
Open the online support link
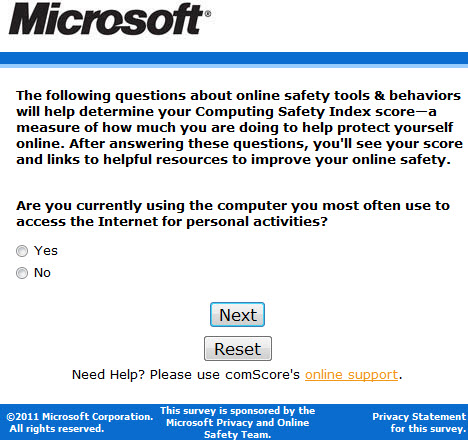pyautogui.click(x=351, y=375)
